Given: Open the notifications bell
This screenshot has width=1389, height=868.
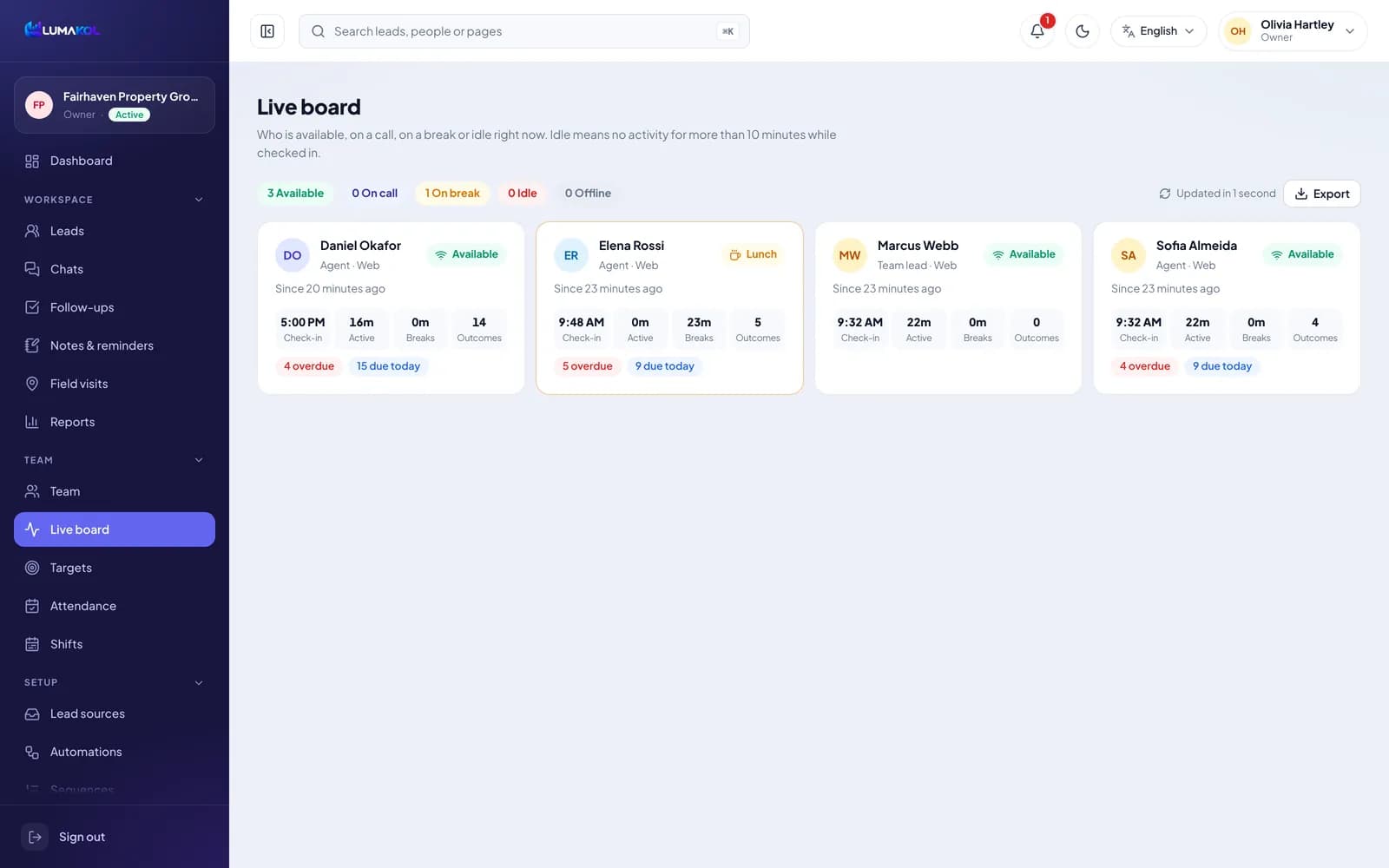Looking at the screenshot, I should (x=1037, y=31).
